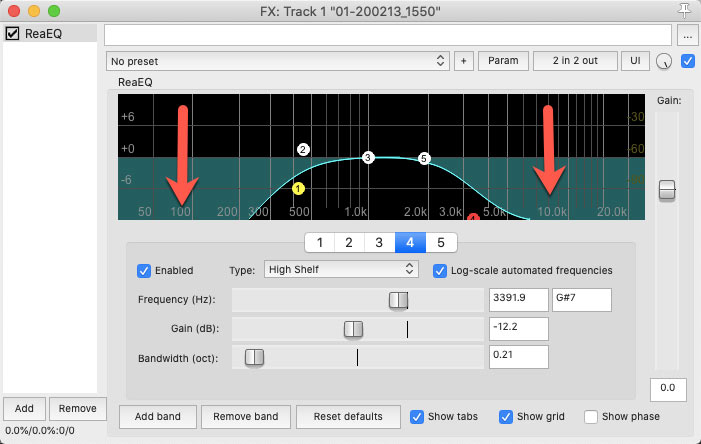Select band point 5 on EQ curve
The height and width of the screenshot is (444, 701).
(424, 158)
